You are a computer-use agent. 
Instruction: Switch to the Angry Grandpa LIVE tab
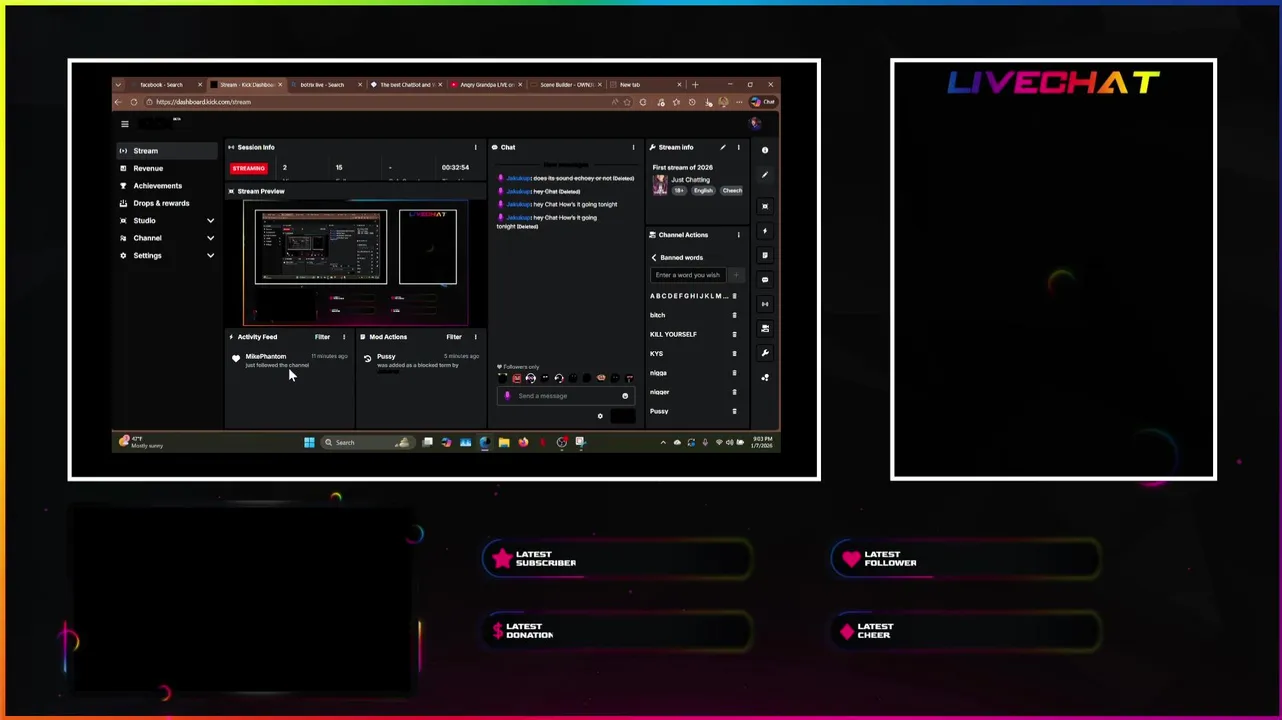(487, 85)
